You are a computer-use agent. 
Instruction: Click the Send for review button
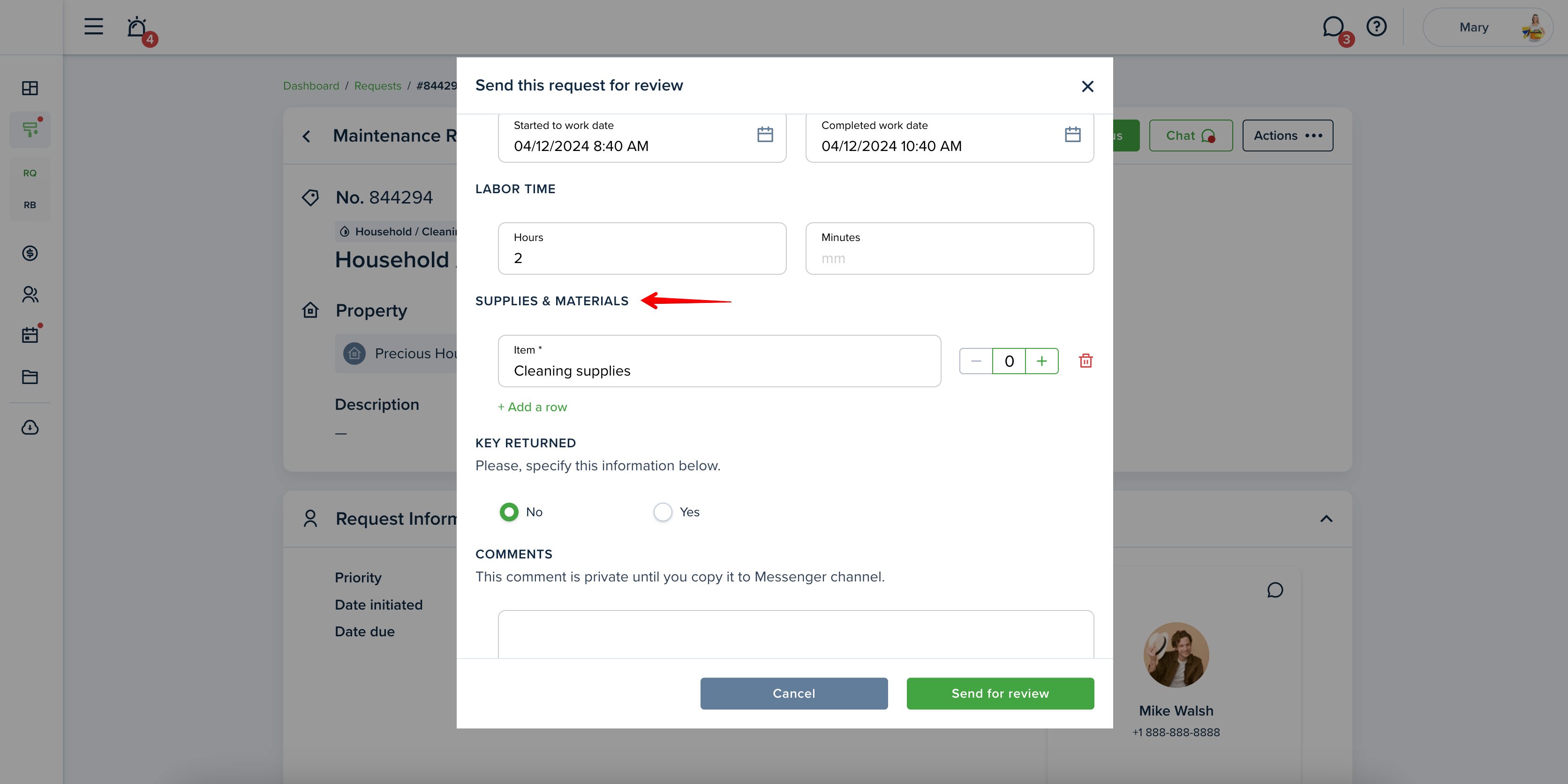(1000, 694)
